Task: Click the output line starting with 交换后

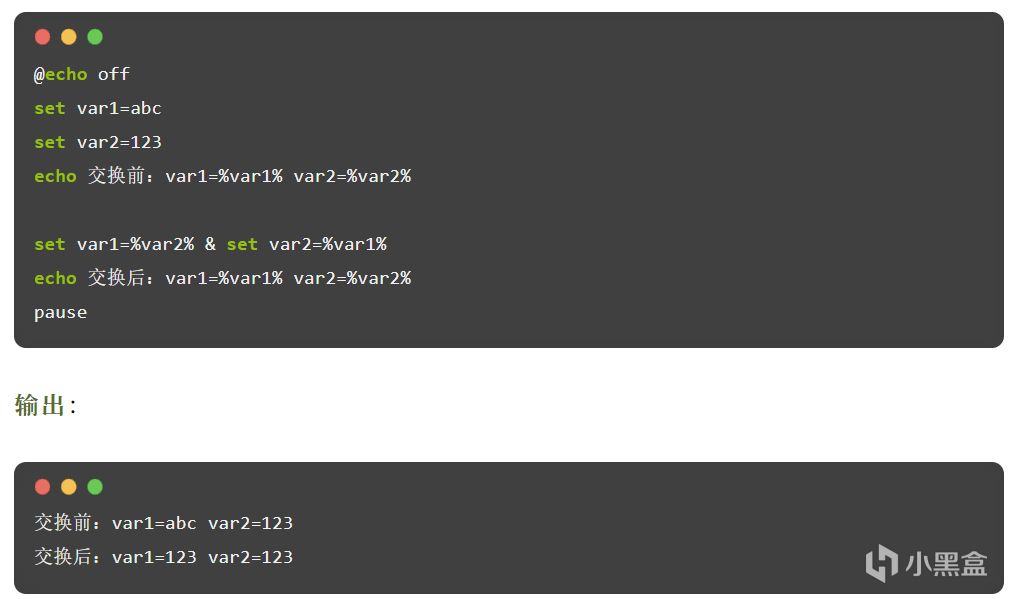Action: tap(164, 557)
